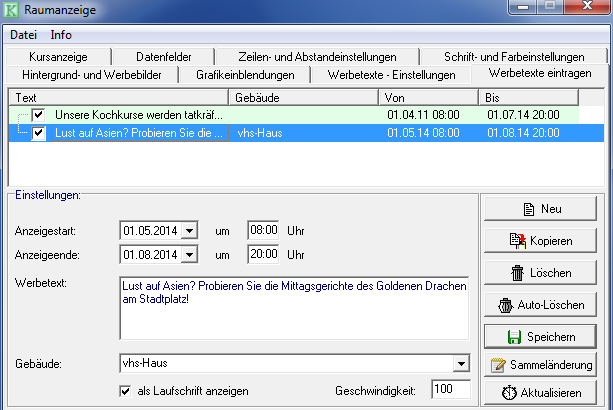Viewport: 613px width, 410px height.
Task: Open the Grafikeinblendungen tab
Action: pyautogui.click(x=245, y=75)
